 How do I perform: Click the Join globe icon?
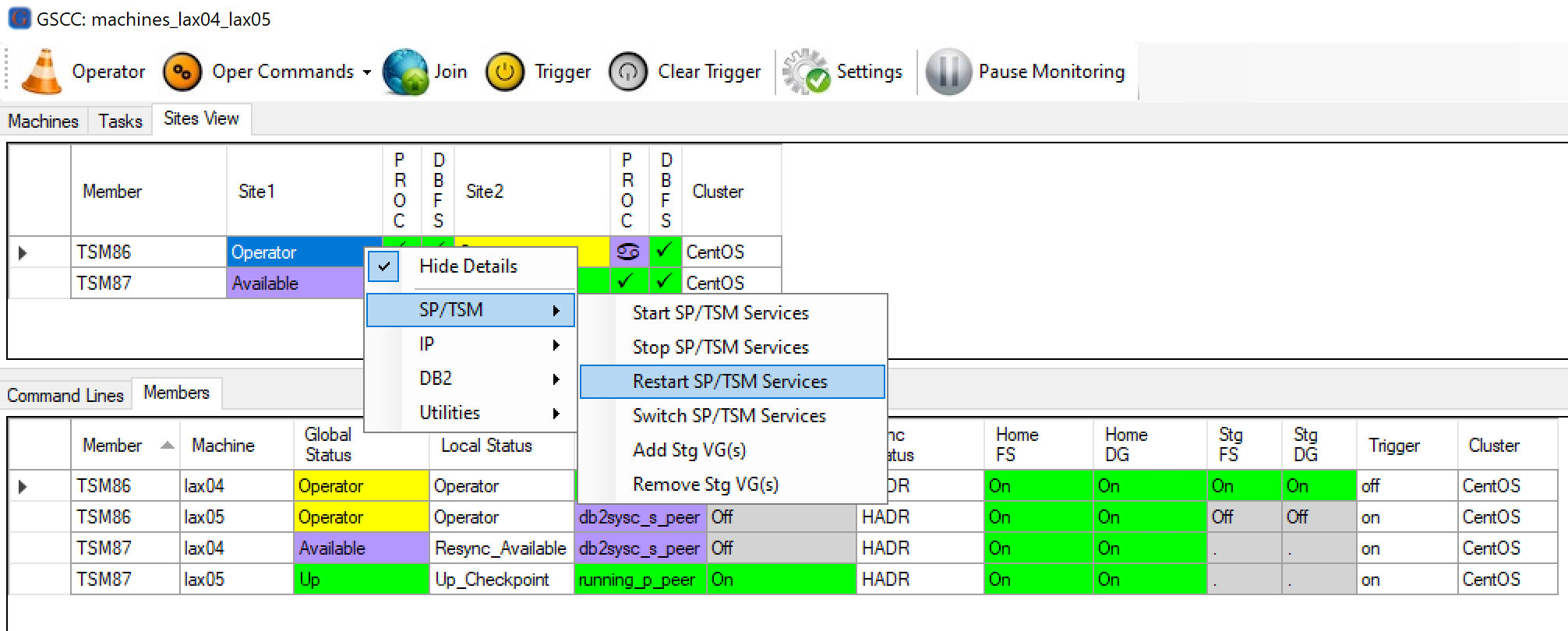(405, 72)
